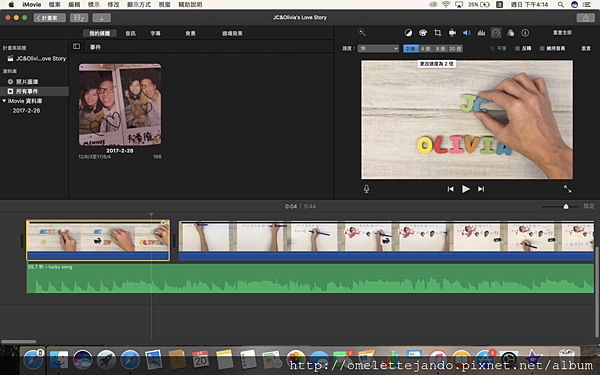600x375 pixels.
Task: Switch to 背景 backgrounds tab
Action: (x=191, y=33)
